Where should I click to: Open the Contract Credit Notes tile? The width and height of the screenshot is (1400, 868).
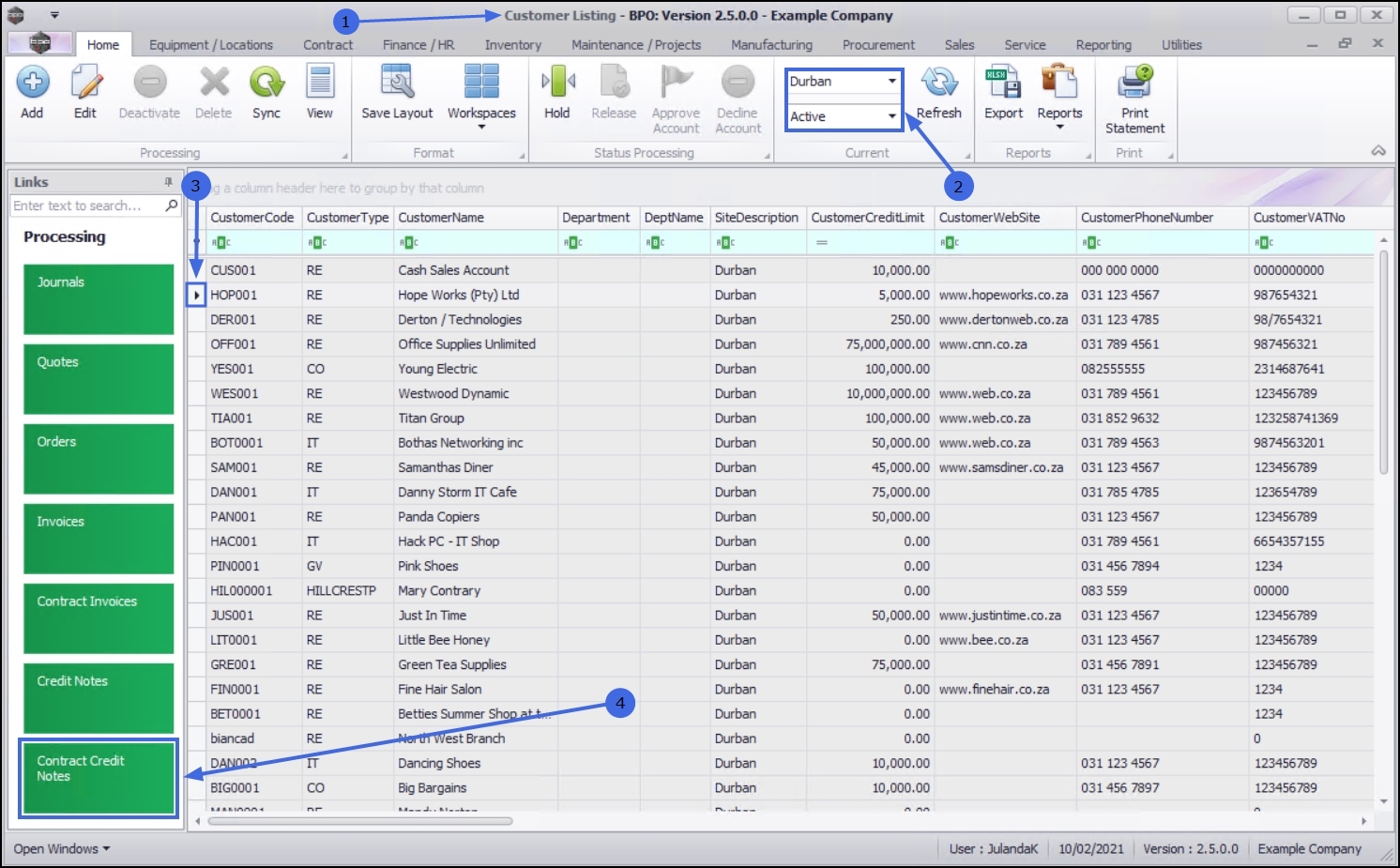[x=99, y=779]
